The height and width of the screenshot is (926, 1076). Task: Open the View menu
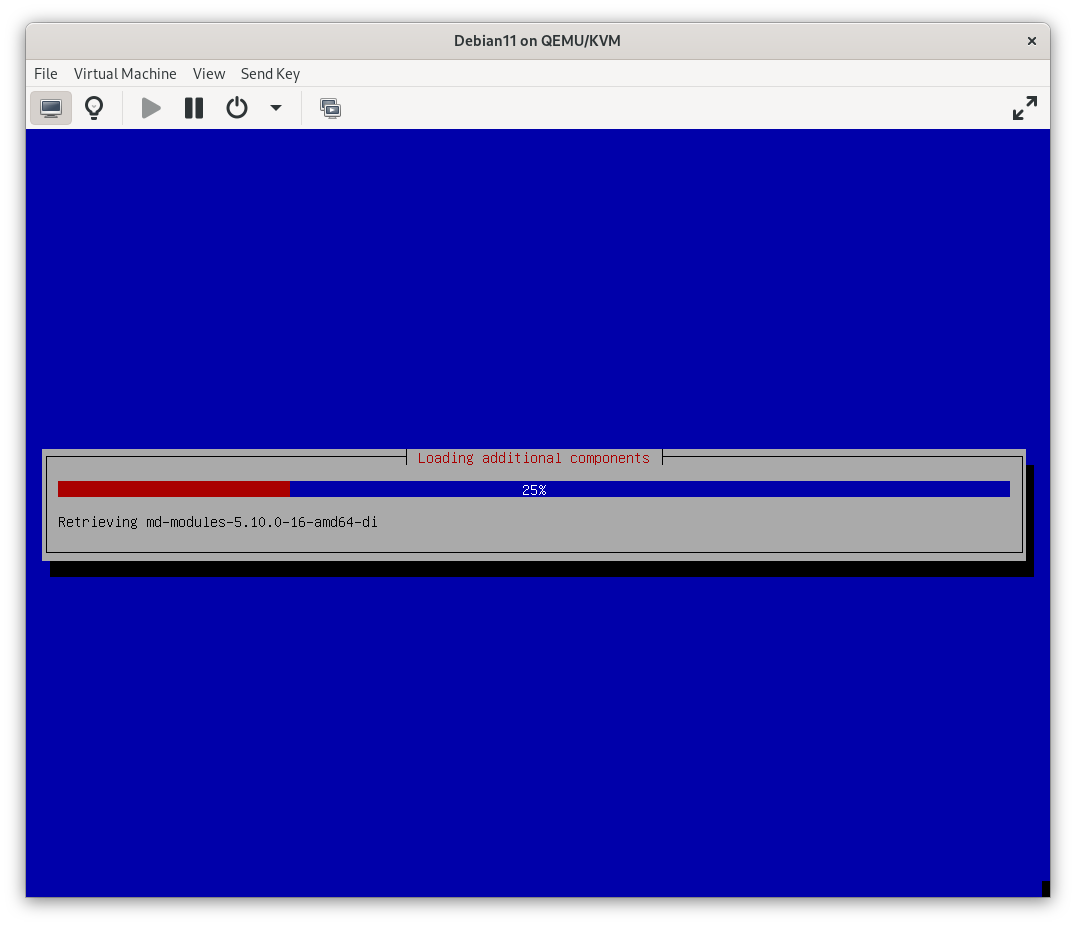(209, 73)
